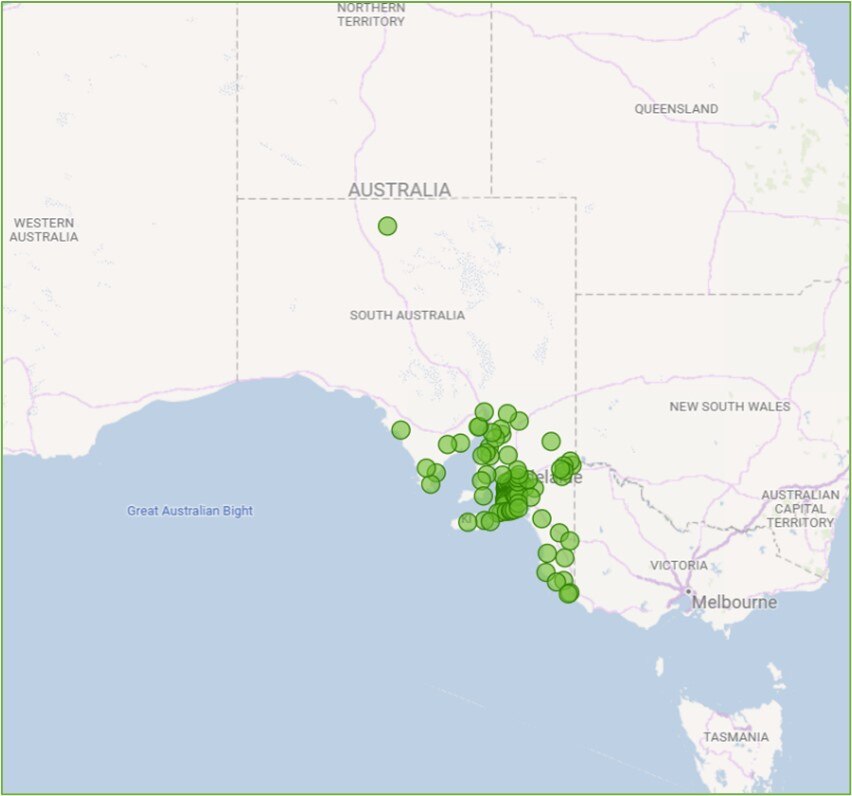
Task: Click the lone green marker below the cluster, southeast of Adelaide
Action: point(541,518)
